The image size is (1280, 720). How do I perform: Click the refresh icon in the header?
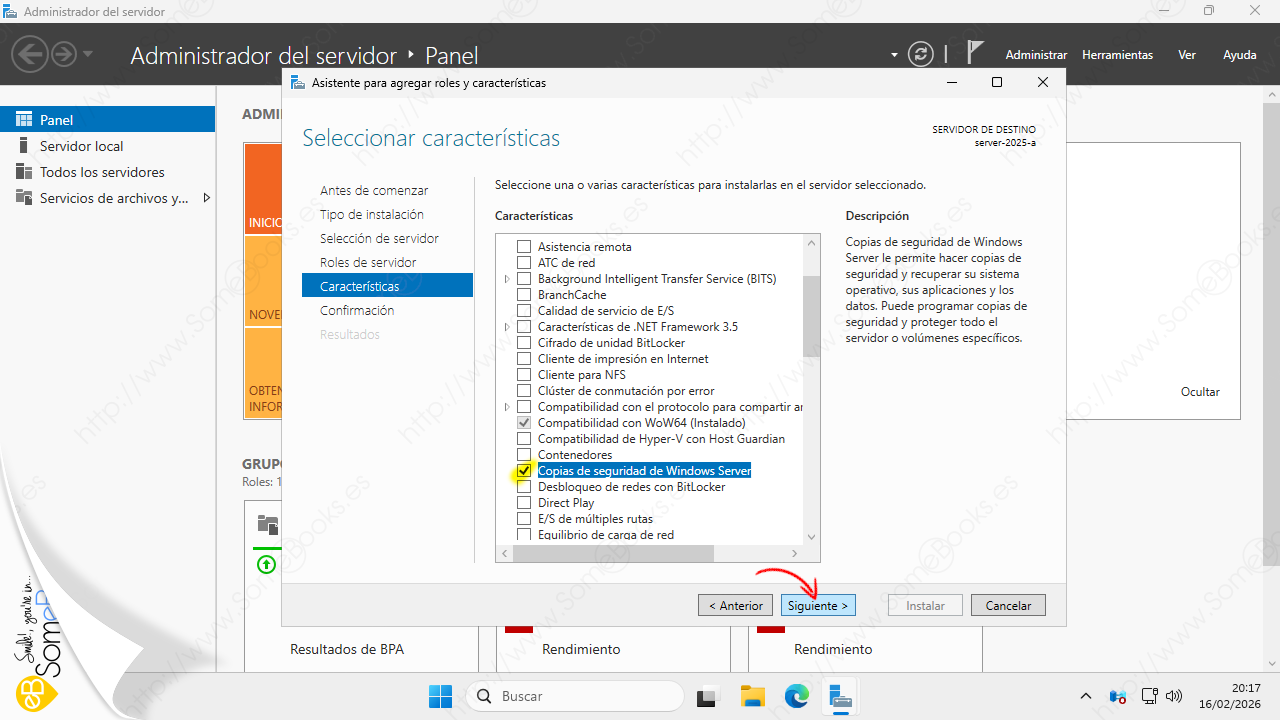920,55
